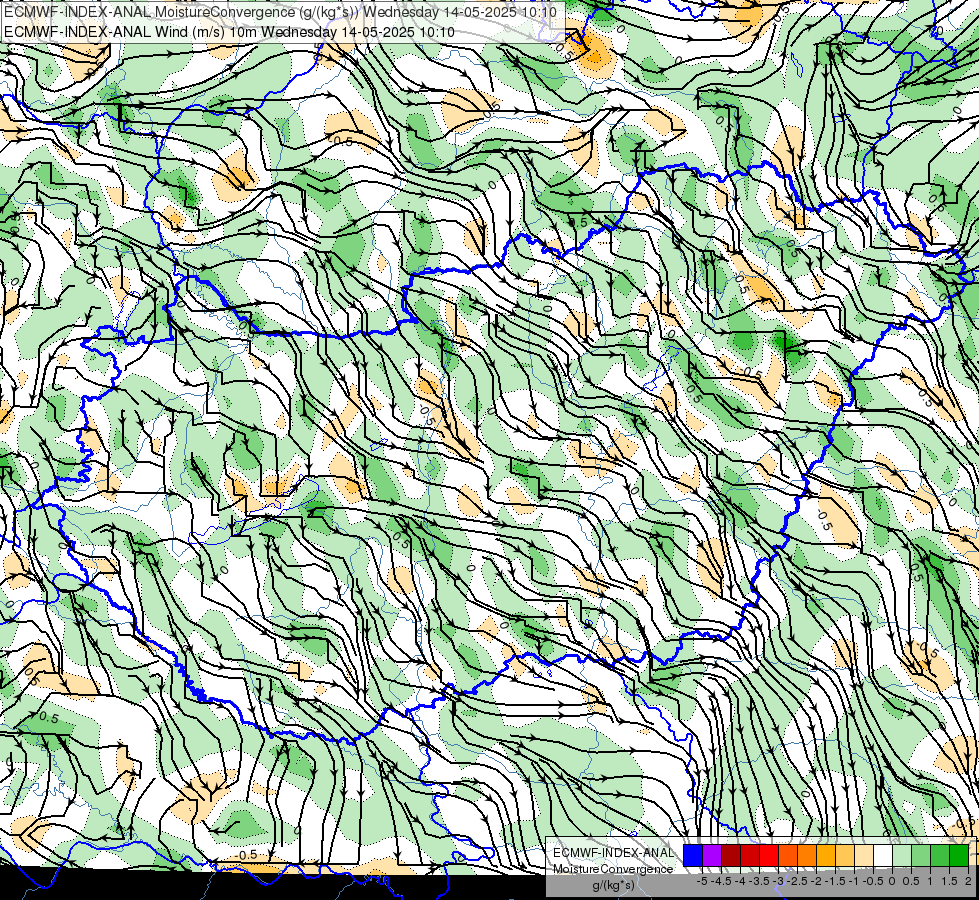Select the darkest red legend swatch

[731, 856]
